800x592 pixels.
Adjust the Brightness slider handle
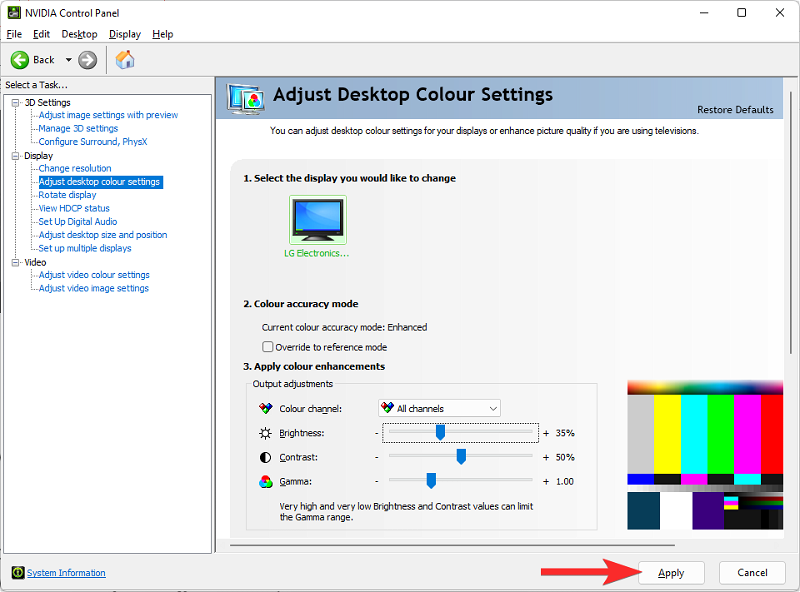coord(438,432)
